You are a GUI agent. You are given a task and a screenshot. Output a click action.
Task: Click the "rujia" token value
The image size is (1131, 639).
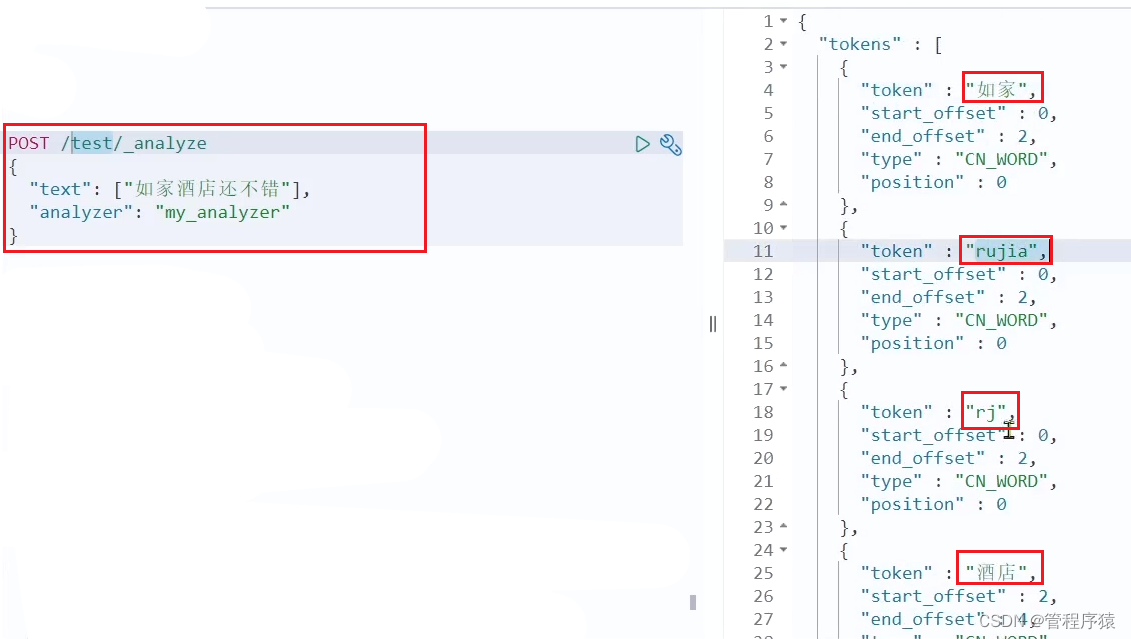(x=1001, y=251)
